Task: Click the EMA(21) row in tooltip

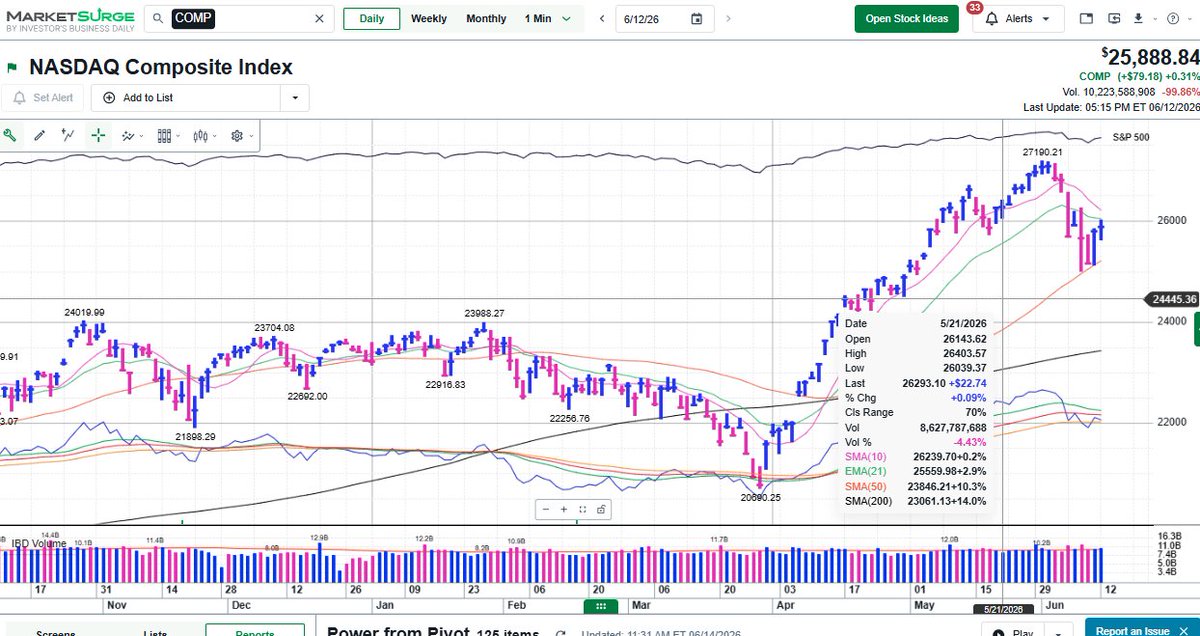Action: pyautogui.click(x=915, y=471)
